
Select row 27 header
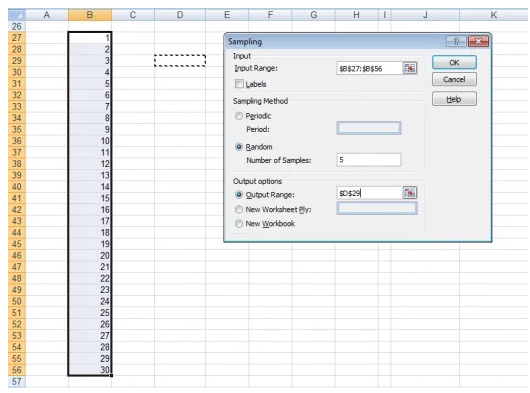click(17, 38)
